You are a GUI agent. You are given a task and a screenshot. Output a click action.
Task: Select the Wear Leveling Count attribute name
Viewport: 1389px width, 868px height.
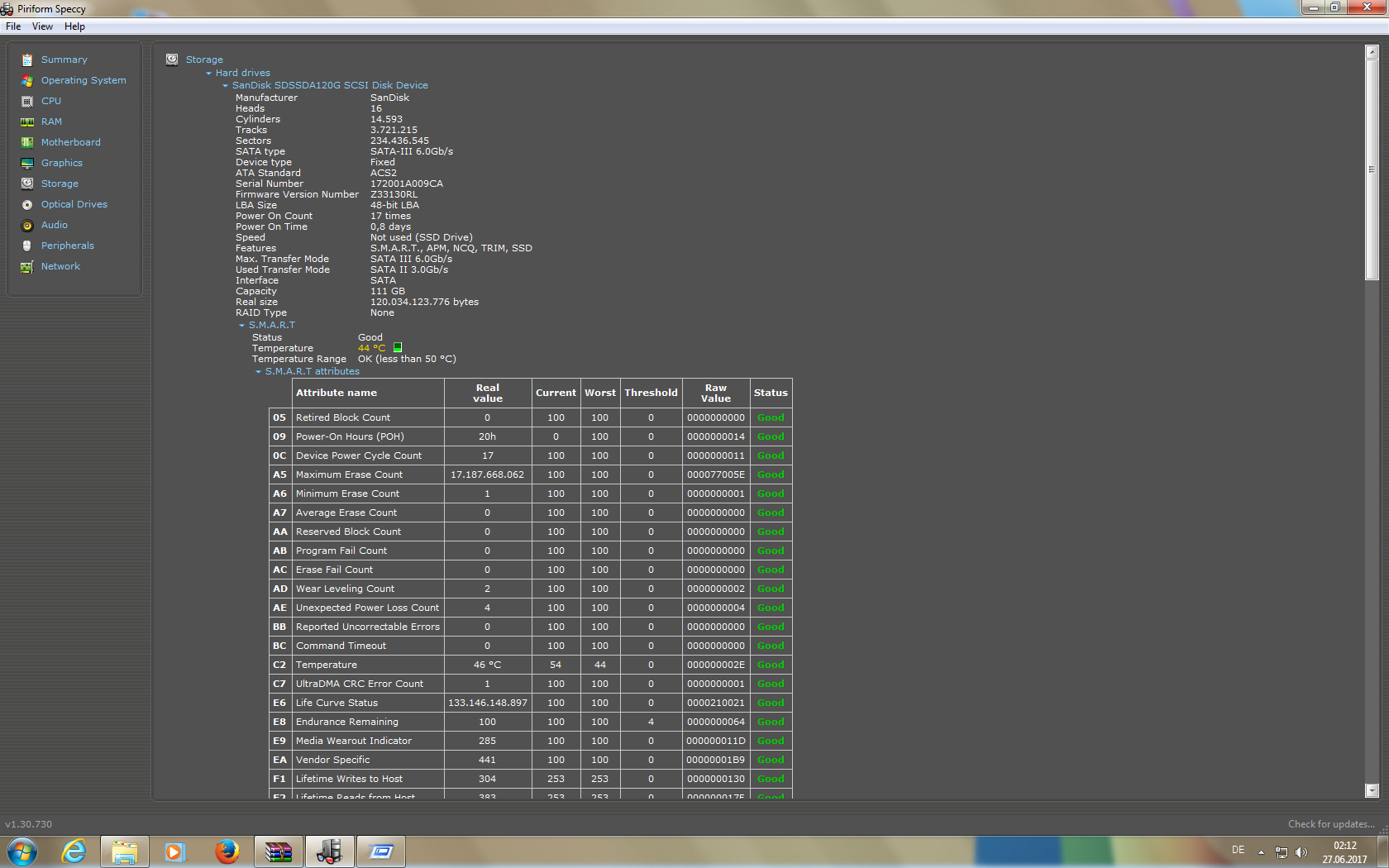coord(346,589)
